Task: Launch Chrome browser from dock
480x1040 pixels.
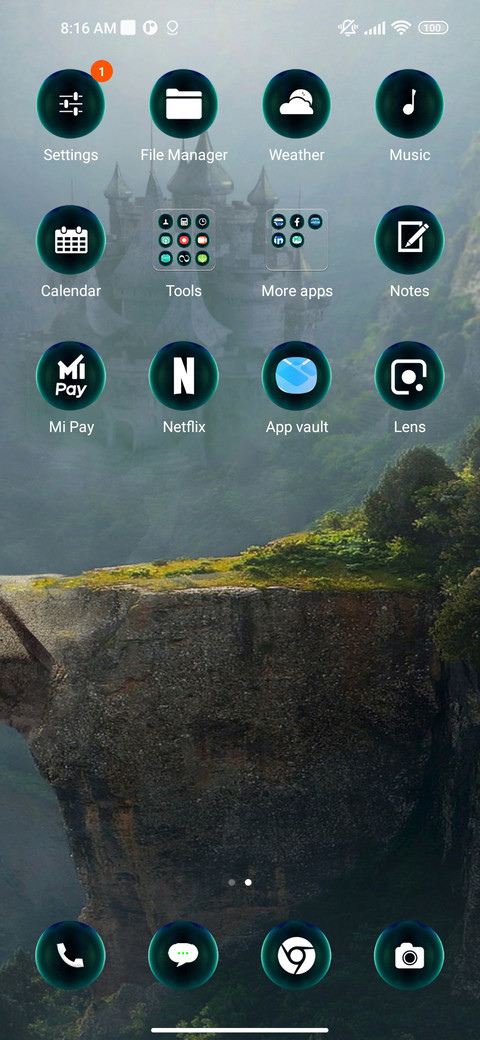Action: point(296,956)
